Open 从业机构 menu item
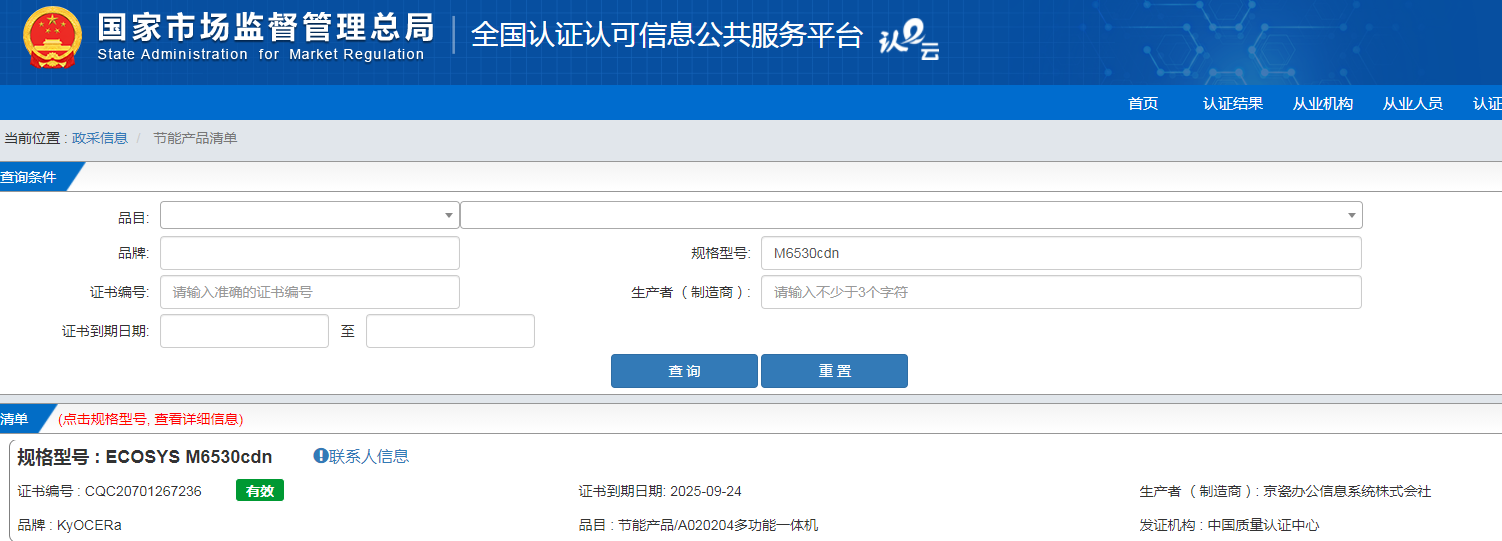Image resolution: width=1502 pixels, height=541 pixels. point(1323,103)
